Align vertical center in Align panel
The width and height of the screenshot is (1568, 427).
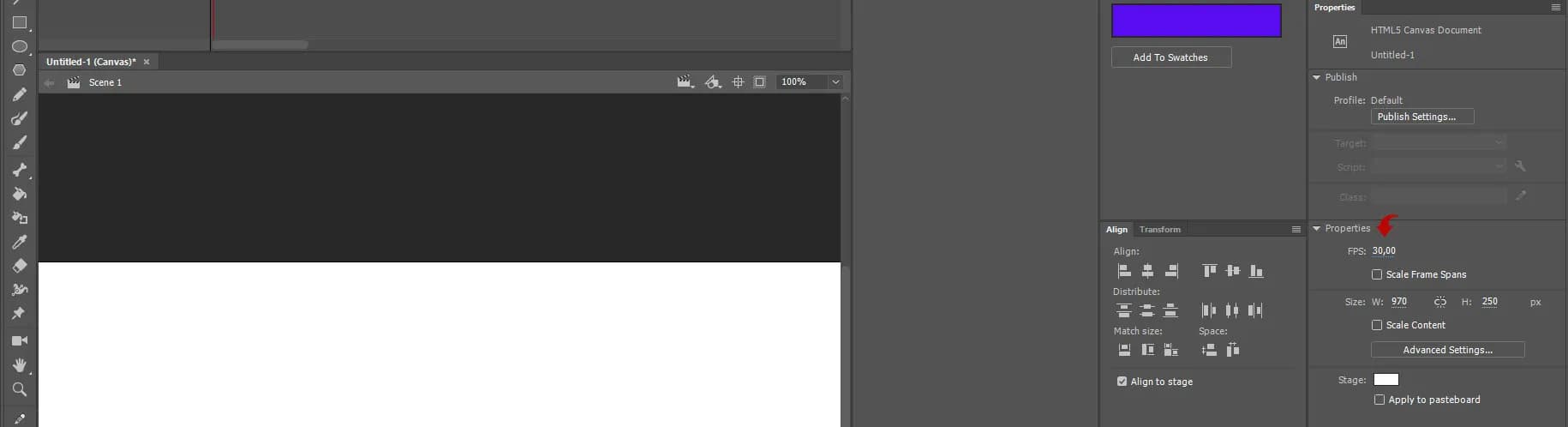click(1233, 271)
